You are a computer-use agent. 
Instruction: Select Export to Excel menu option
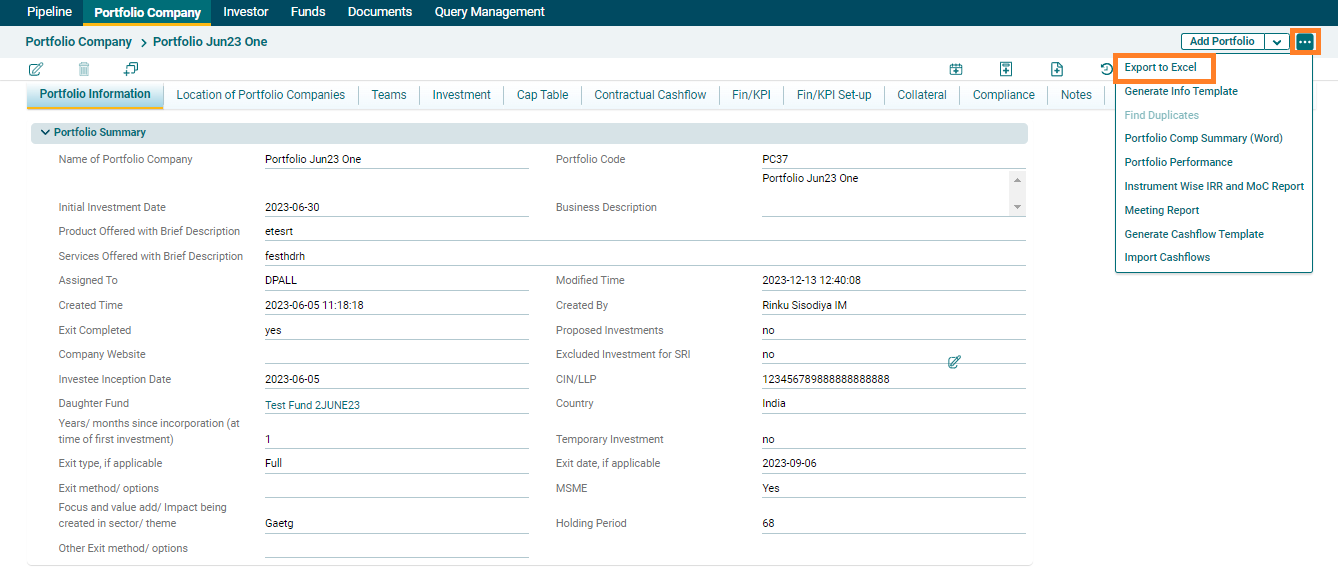pyautogui.click(x=1160, y=67)
